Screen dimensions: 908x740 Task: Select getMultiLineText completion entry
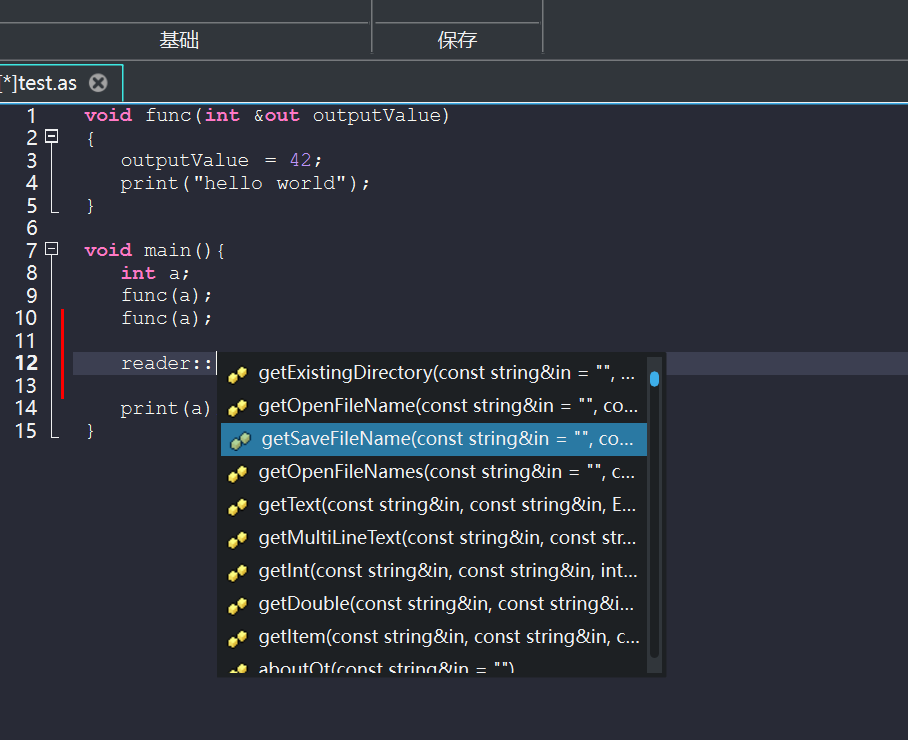(434, 538)
